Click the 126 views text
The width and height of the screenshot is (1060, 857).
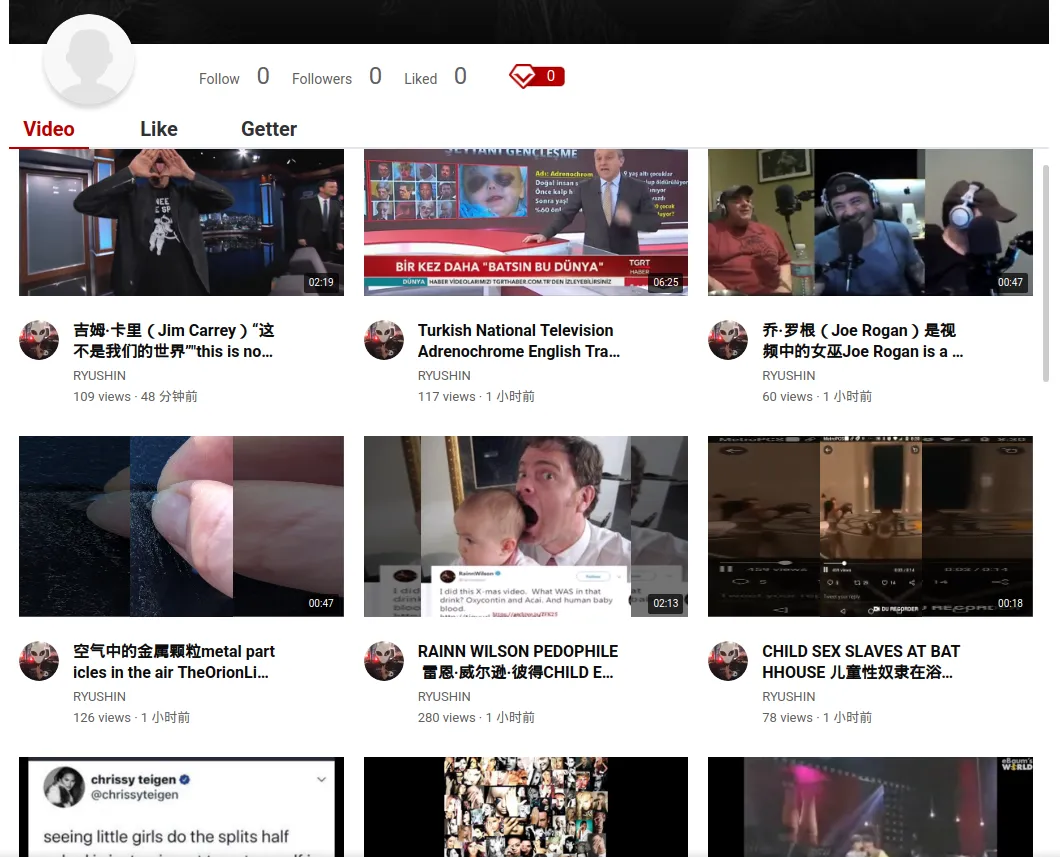[102, 718]
